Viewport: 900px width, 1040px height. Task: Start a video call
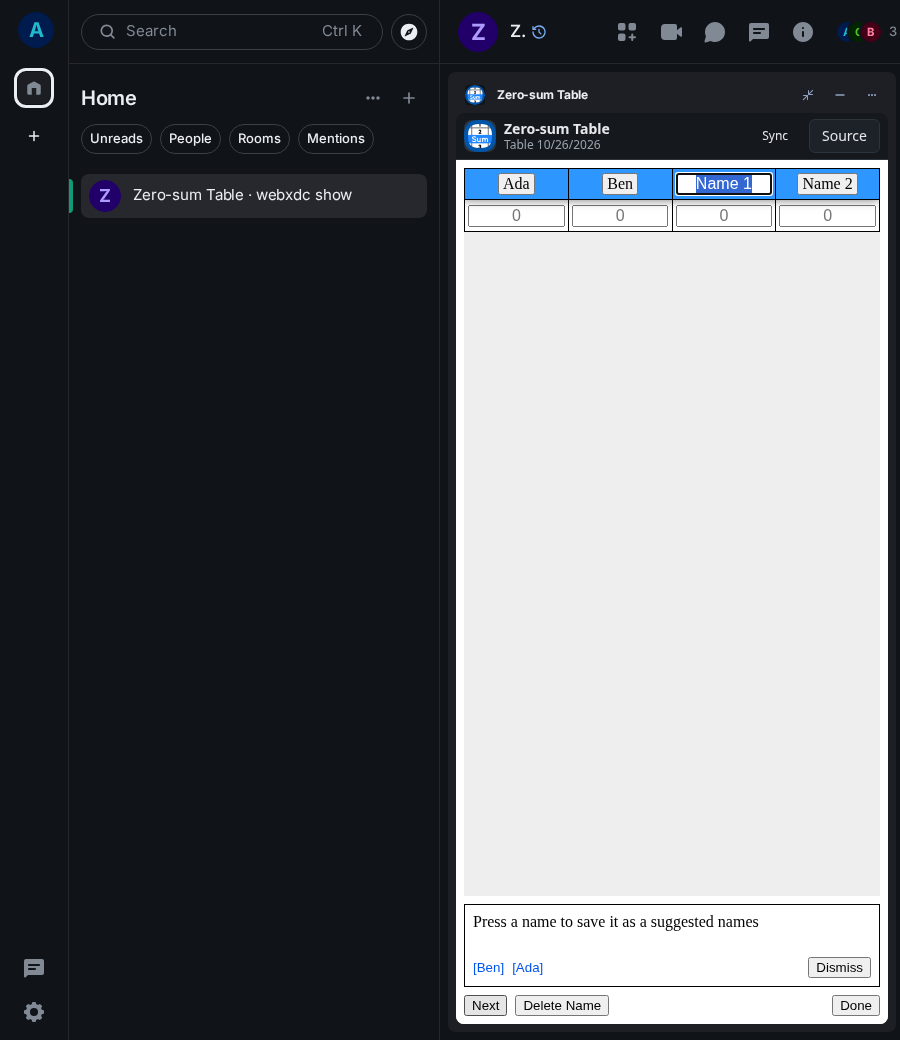click(x=671, y=32)
